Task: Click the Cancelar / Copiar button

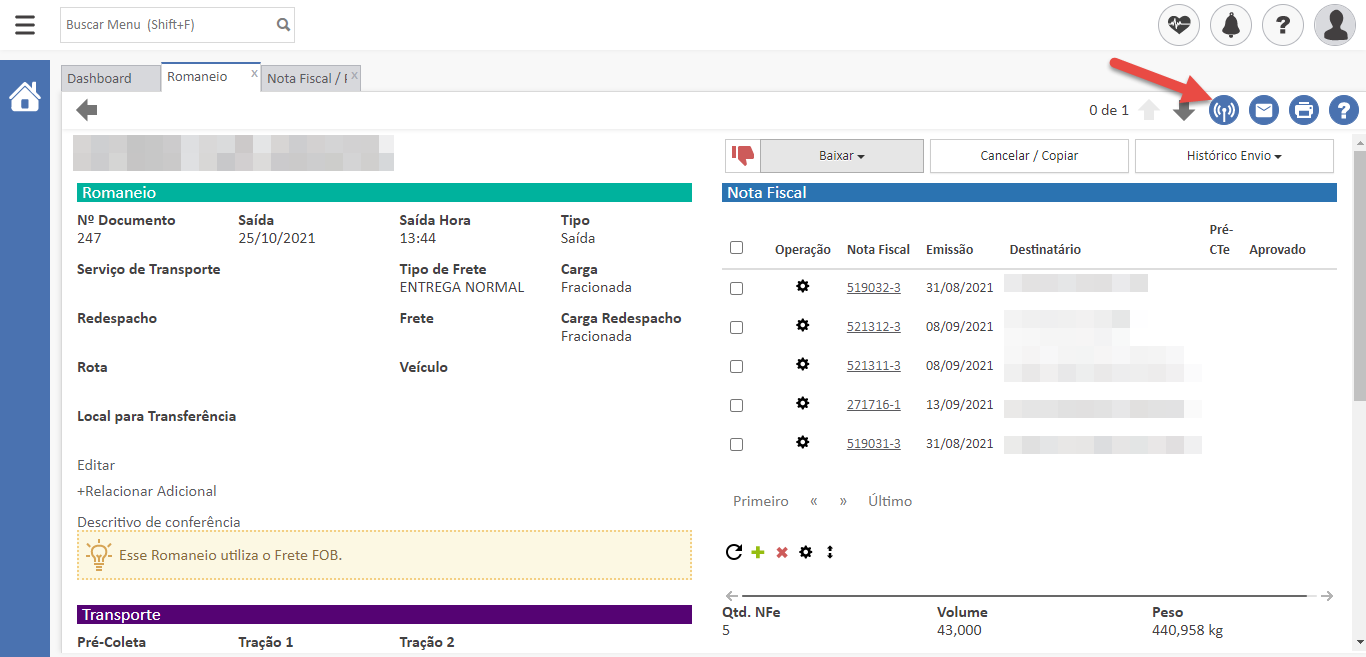Action: [x=1029, y=156]
